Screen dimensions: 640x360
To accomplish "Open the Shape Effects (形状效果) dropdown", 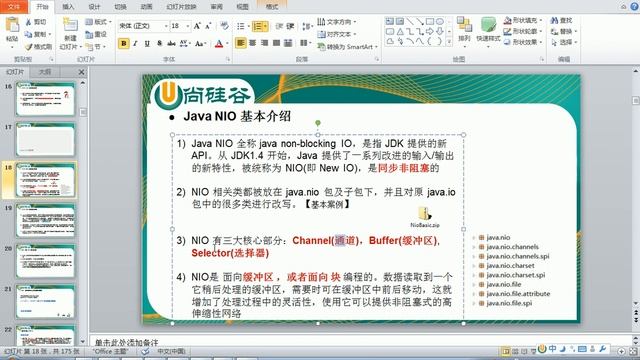I will (x=523, y=42).
